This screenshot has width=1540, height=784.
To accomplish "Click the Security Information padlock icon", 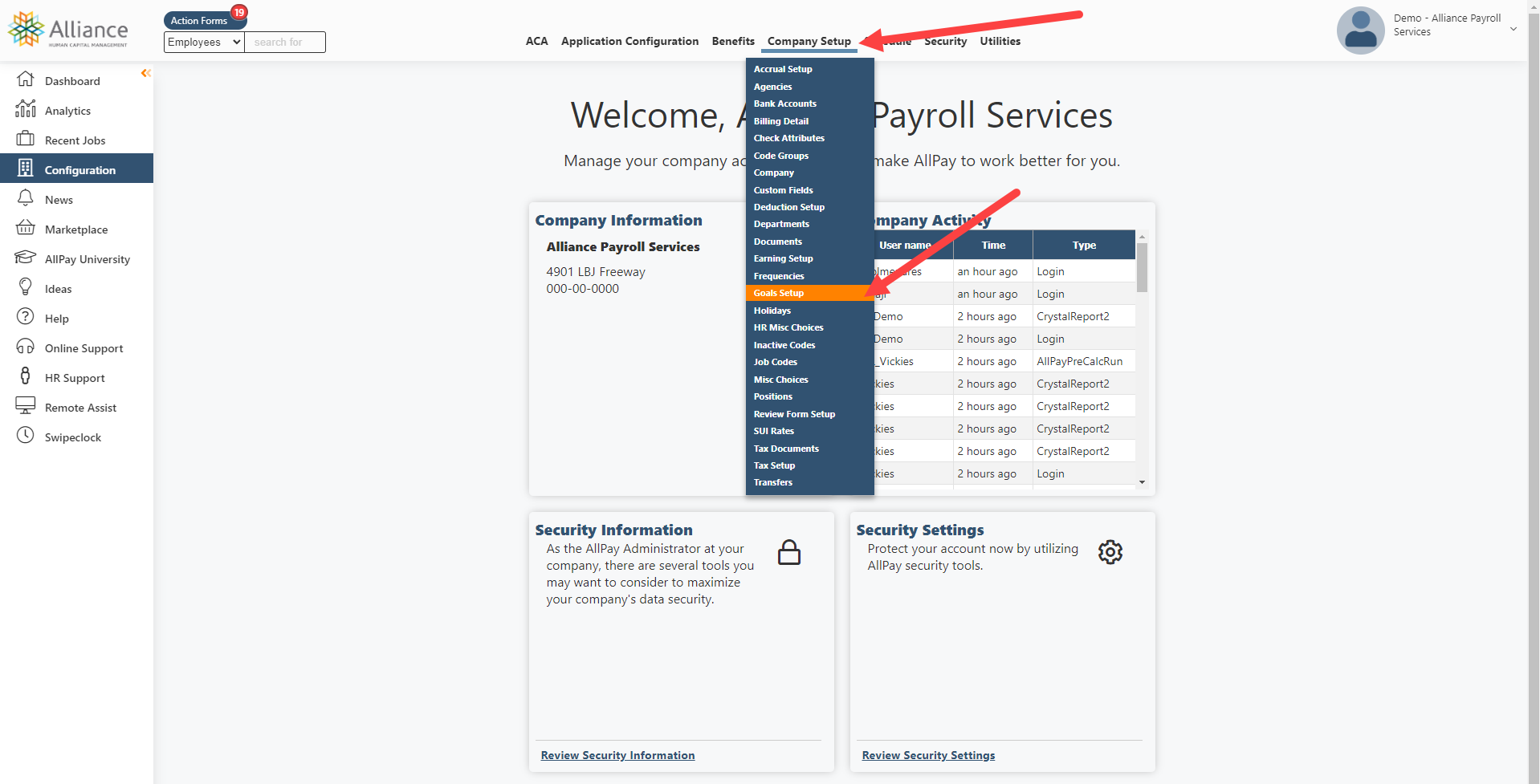I will tap(789, 552).
